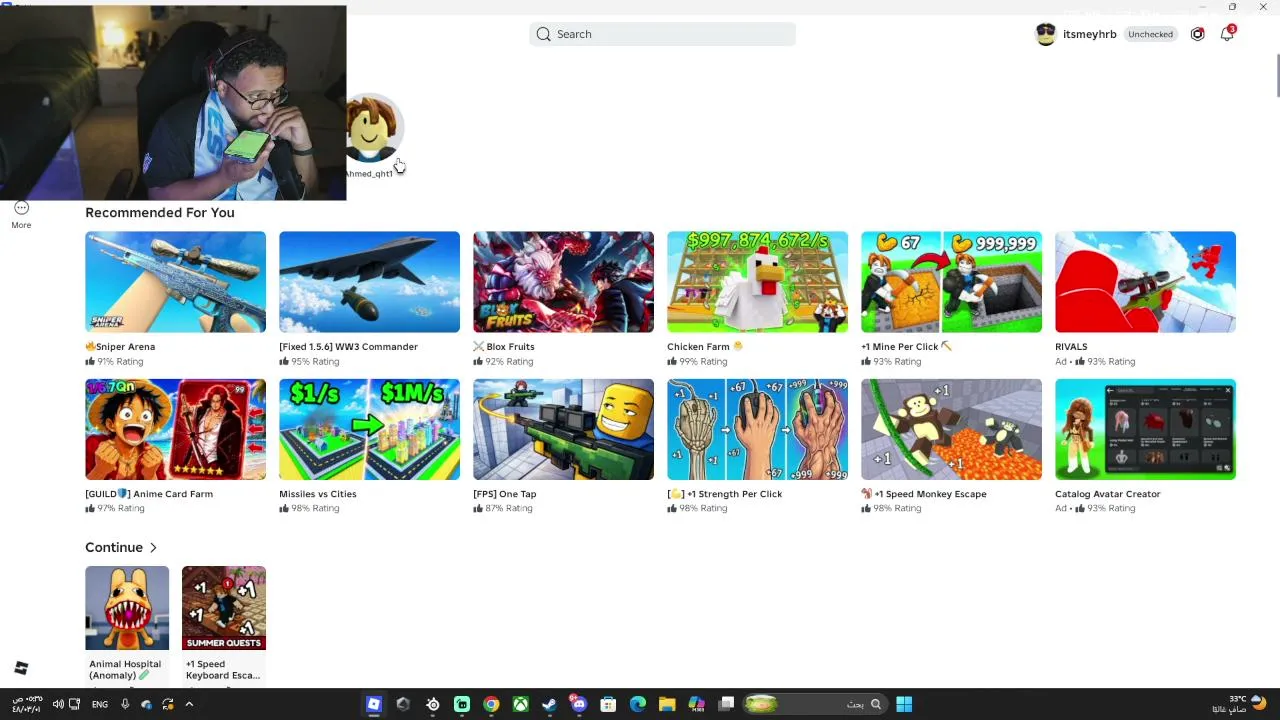The height and width of the screenshot is (720, 1280).
Task: Open SteelSeries from the taskbar
Action: coord(433,704)
